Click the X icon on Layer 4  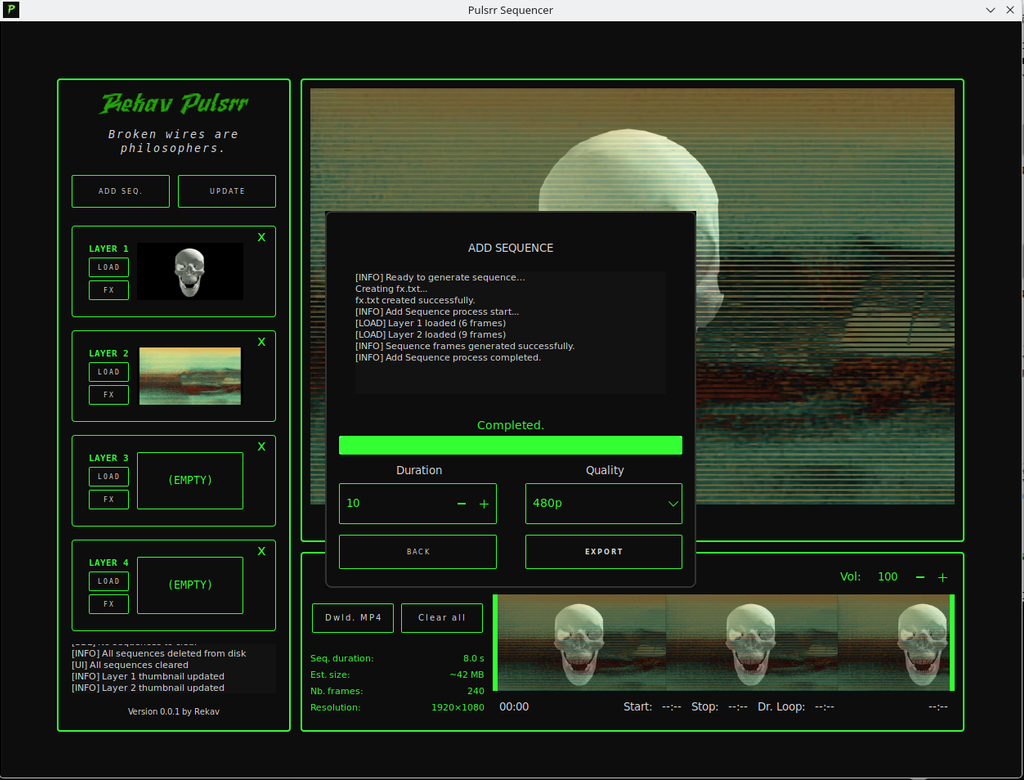(x=262, y=551)
